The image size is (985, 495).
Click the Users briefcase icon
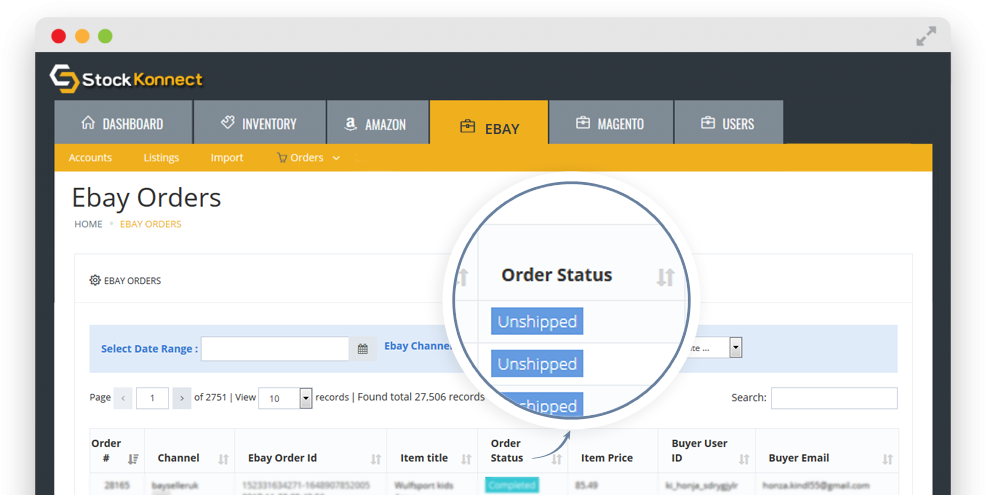(708, 123)
